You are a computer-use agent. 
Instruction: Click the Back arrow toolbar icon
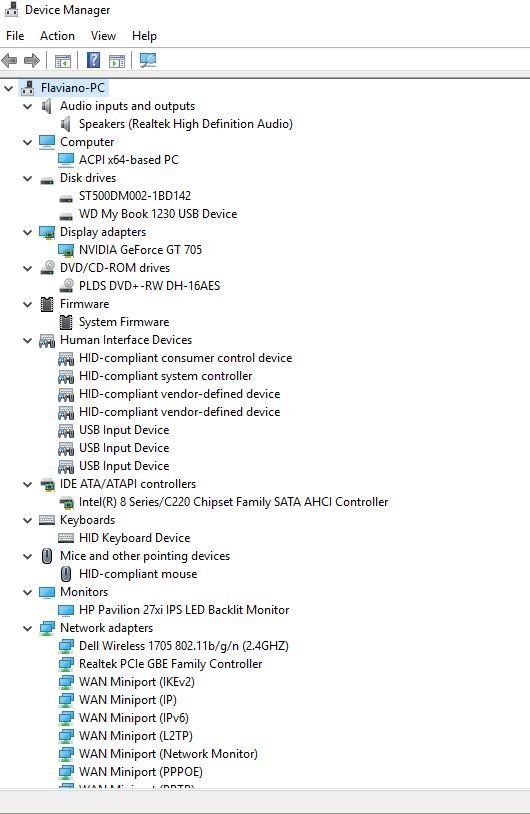click(x=9, y=61)
